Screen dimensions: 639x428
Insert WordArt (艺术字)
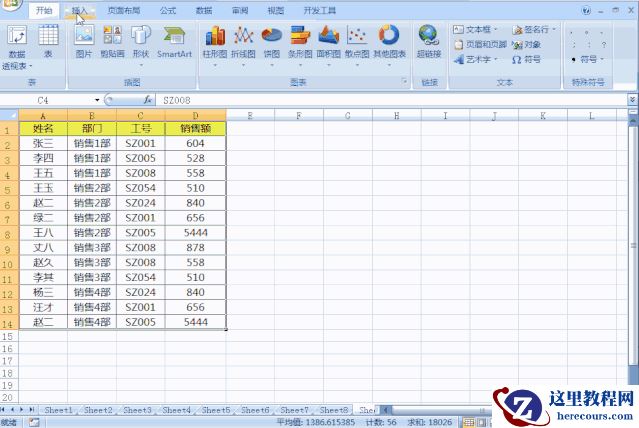[476, 60]
